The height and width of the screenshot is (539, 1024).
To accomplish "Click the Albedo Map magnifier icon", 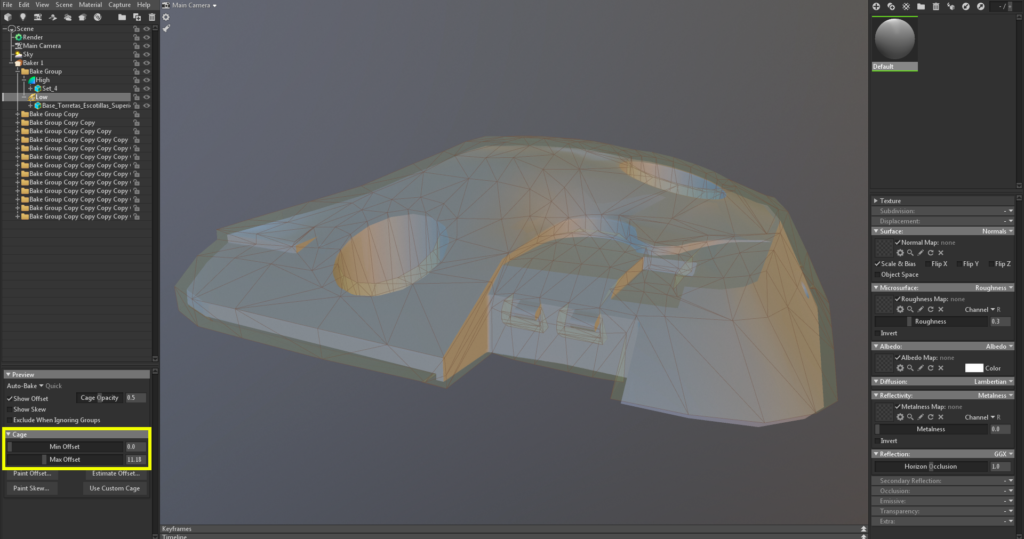I will [910, 368].
